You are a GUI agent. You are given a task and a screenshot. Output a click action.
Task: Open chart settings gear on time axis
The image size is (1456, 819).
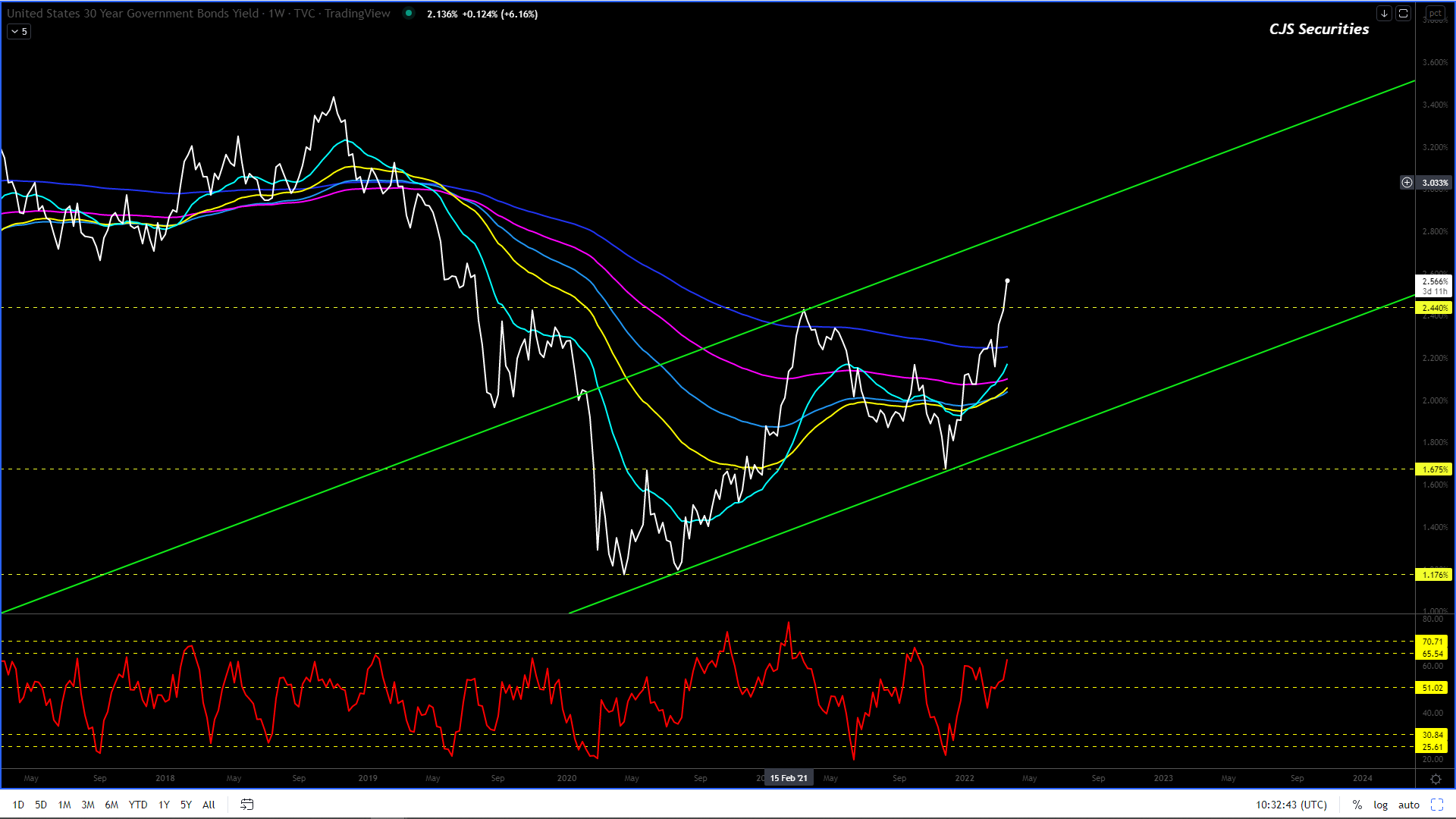[x=1436, y=779]
